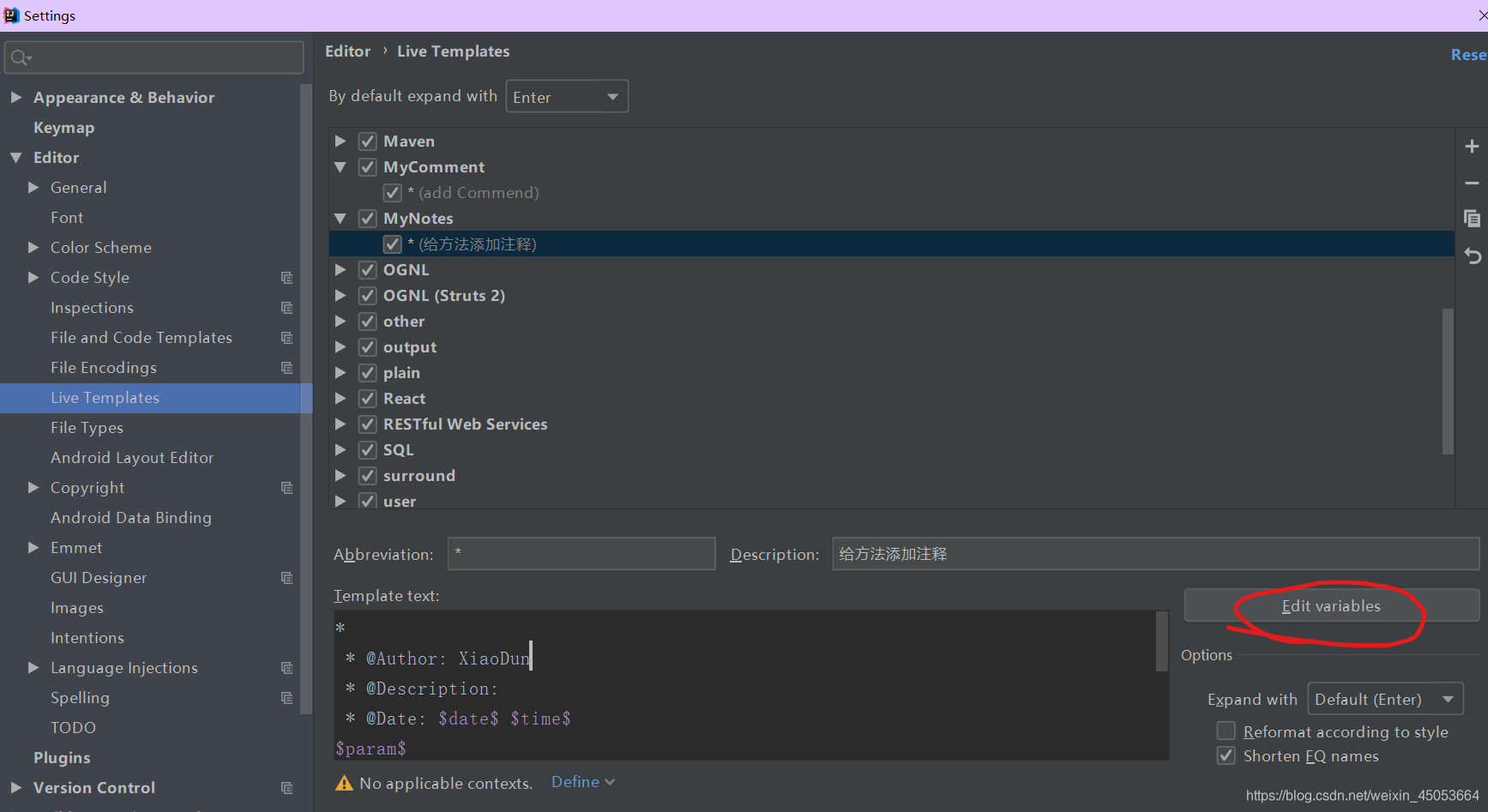
Task: Click the Abbreviation input field
Action: point(581,554)
